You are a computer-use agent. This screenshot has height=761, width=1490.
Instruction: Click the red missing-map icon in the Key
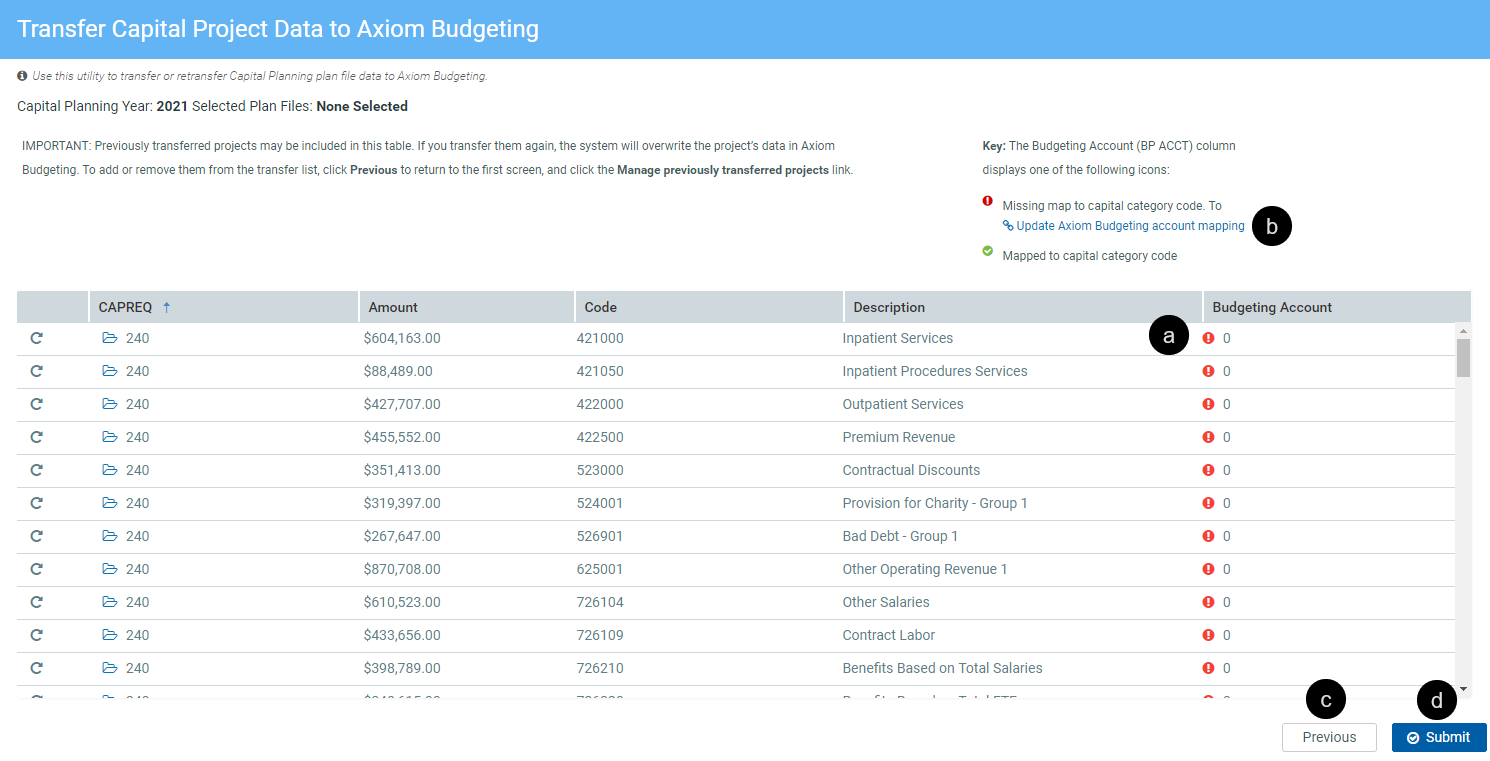coord(988,201)
